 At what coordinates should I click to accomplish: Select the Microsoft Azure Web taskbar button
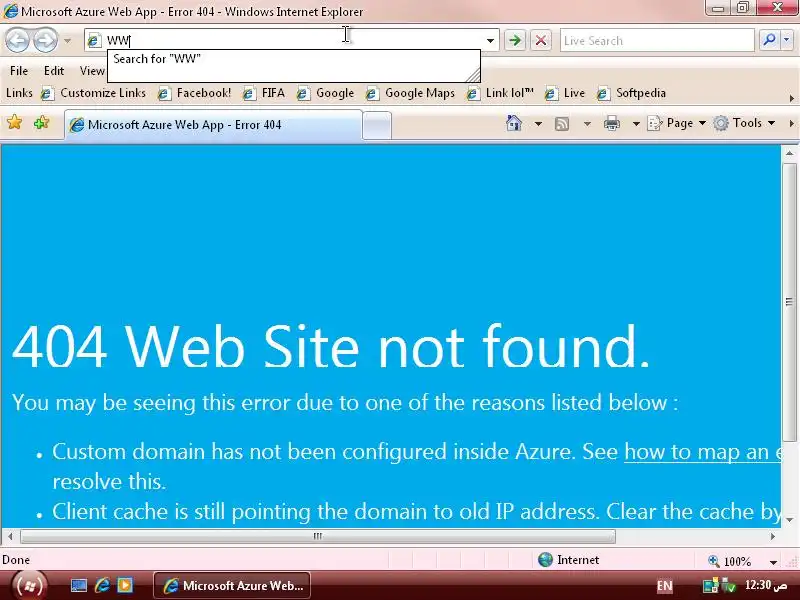[x=232, y=586]
